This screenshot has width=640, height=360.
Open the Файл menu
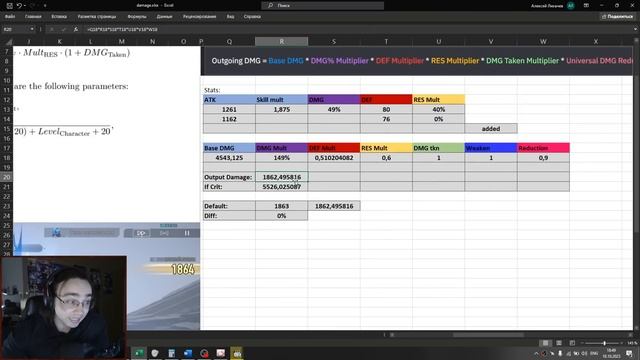[x=10, y=17]
